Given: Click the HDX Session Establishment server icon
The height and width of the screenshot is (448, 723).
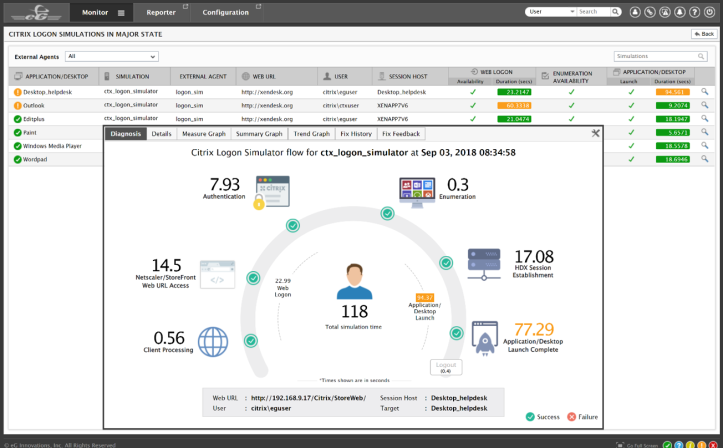Looking at the screenshot, I should click(484, 264).
